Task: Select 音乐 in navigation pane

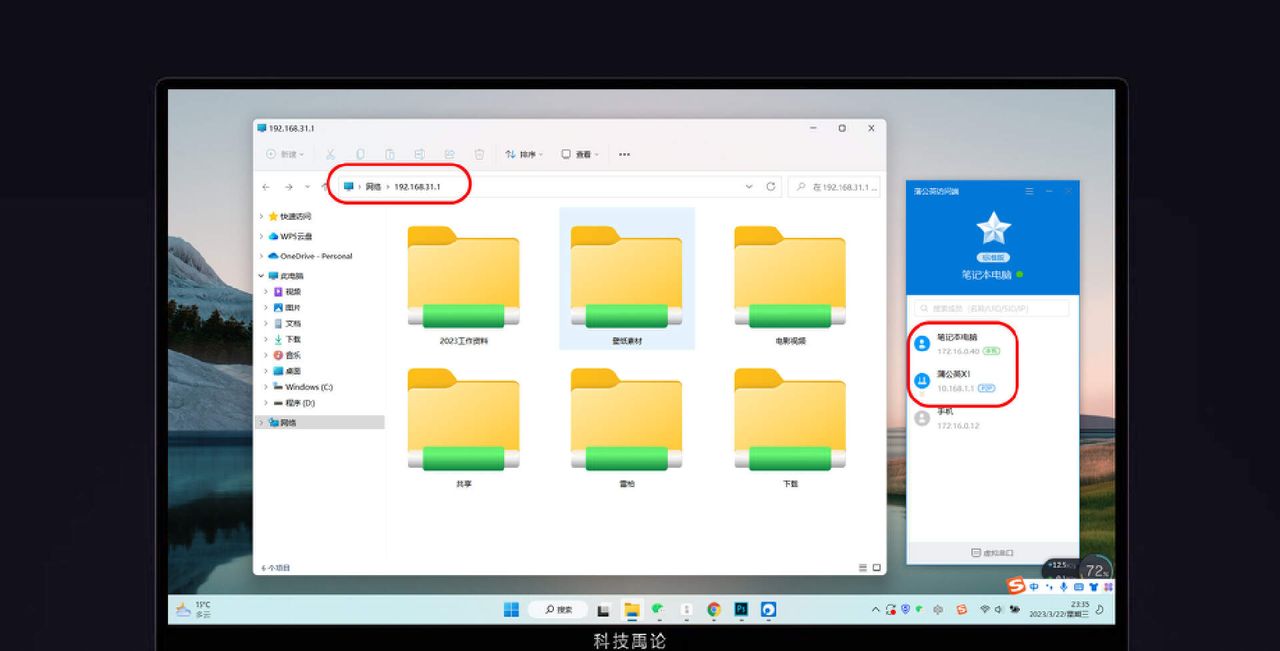Action: tap(286, 355)
